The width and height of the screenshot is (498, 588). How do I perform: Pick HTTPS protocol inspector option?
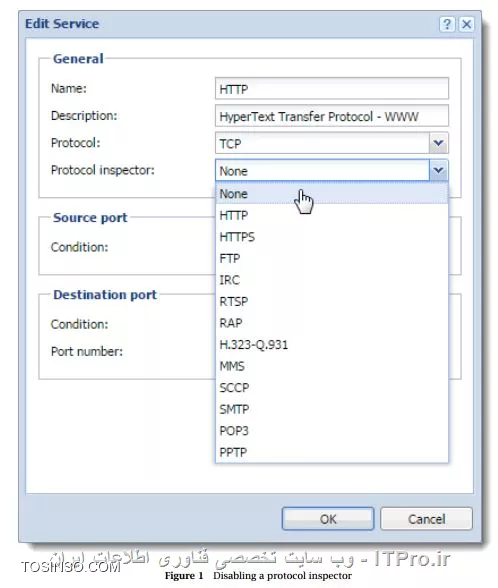[332, 237]
